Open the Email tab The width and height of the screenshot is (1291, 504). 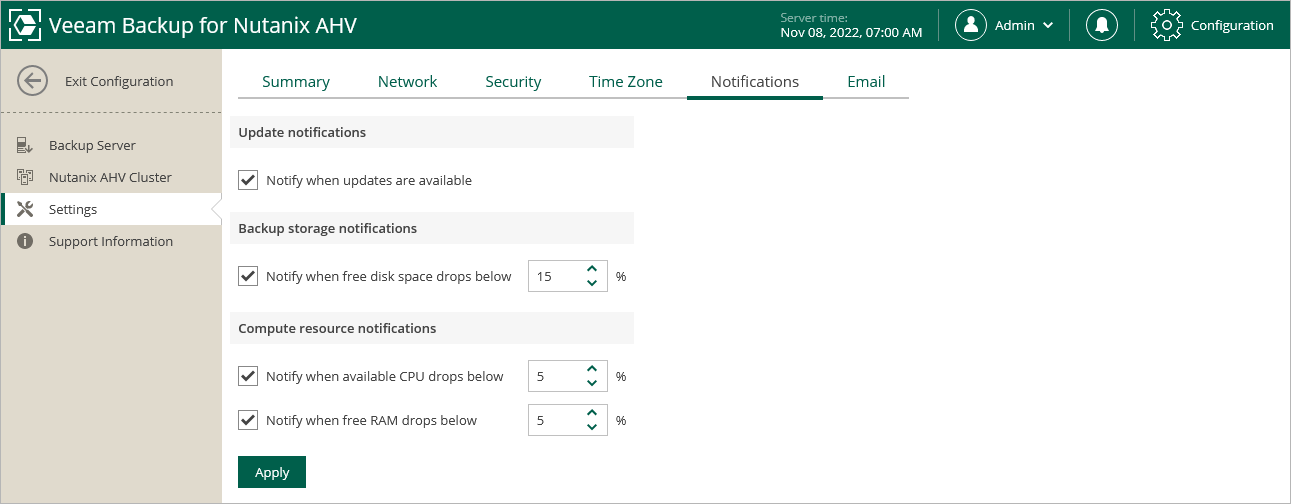[x=866, y=82]
